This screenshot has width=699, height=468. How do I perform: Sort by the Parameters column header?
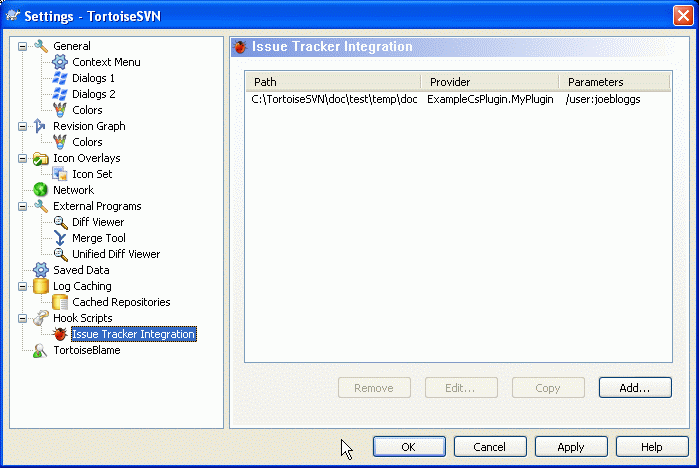(x=614, y=82)
